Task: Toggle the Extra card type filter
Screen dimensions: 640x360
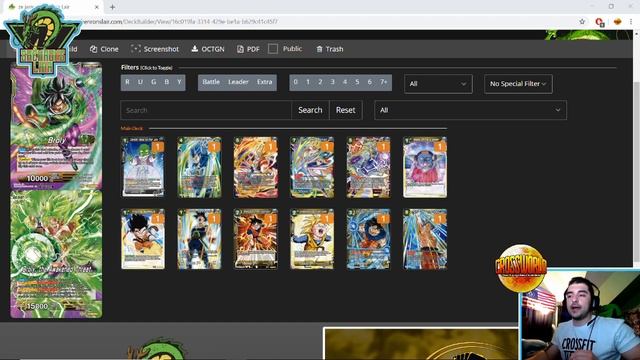Action: 264,82
